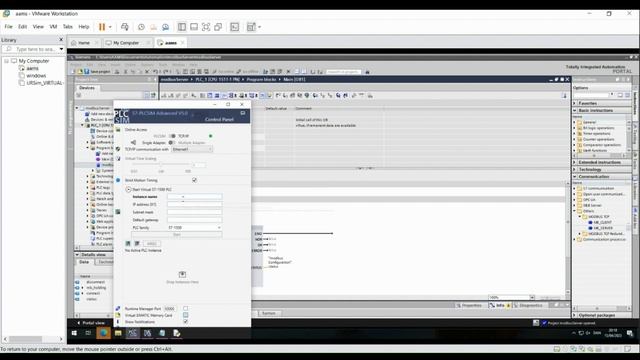
Task: Open the notification center icon in VM taskbar
Action: [630, 333]
